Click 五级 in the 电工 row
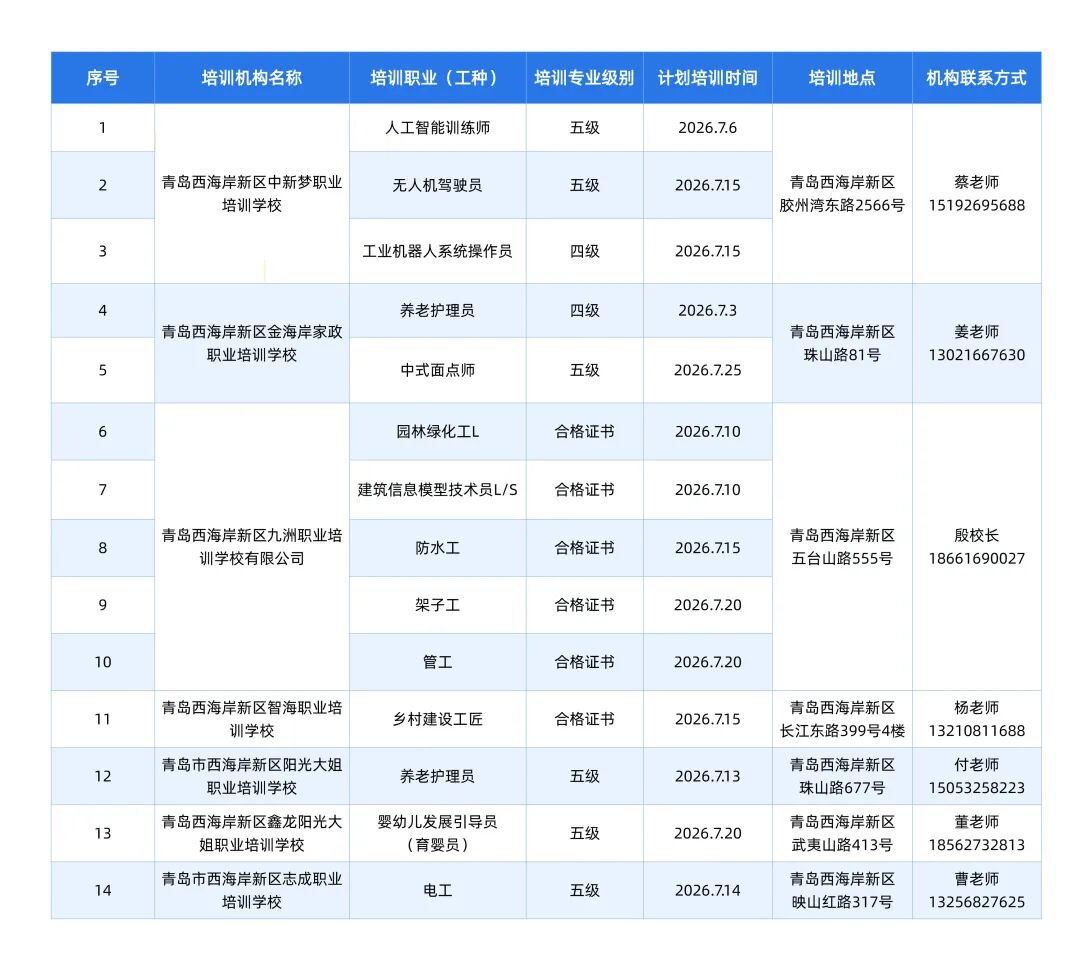This screenshot has height=963, width=1080. point(585,891)
